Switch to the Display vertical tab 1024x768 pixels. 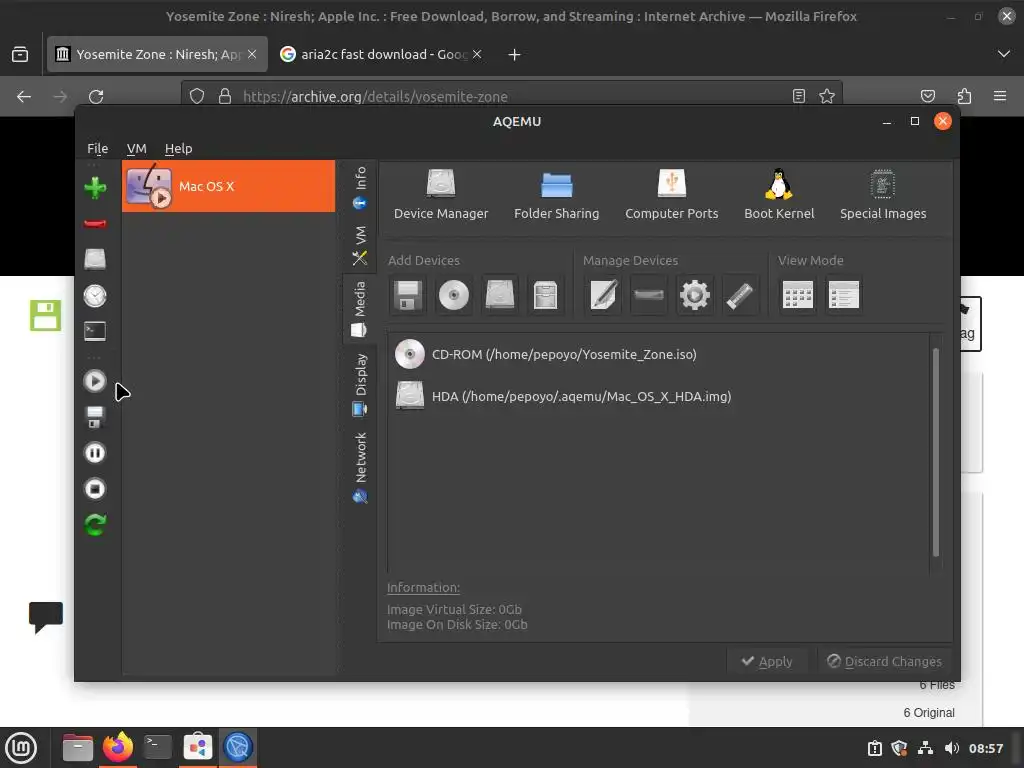[360, 385]
